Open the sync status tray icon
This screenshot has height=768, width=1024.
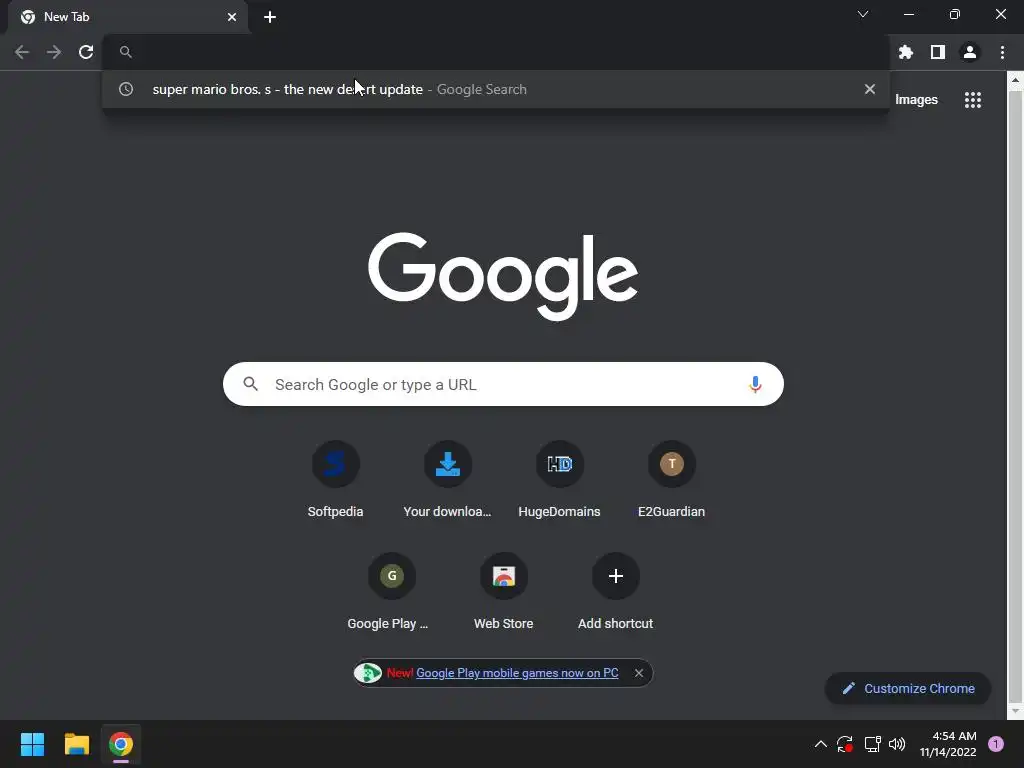tap(845, 744)
